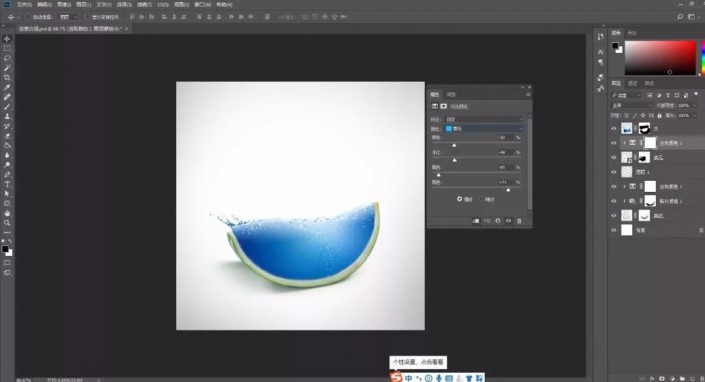The height and width of the screenshot is (382, 705).
Task: Click the Yellow (黄色) slider handle
Action: (x=438, y=175)
